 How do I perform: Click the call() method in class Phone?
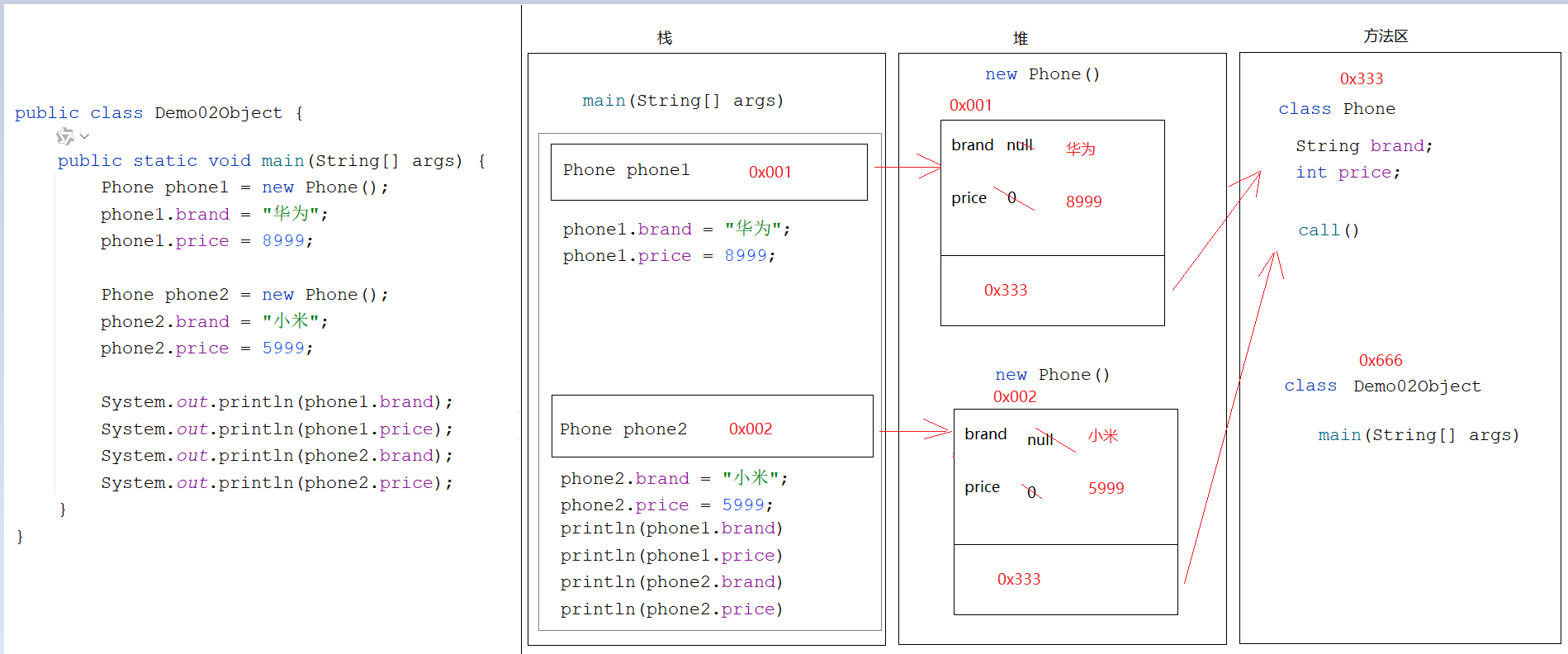point(1328,230)
